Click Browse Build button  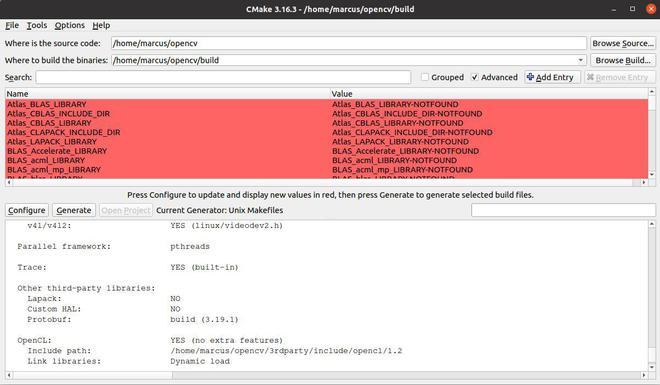[x=623, y=60]
